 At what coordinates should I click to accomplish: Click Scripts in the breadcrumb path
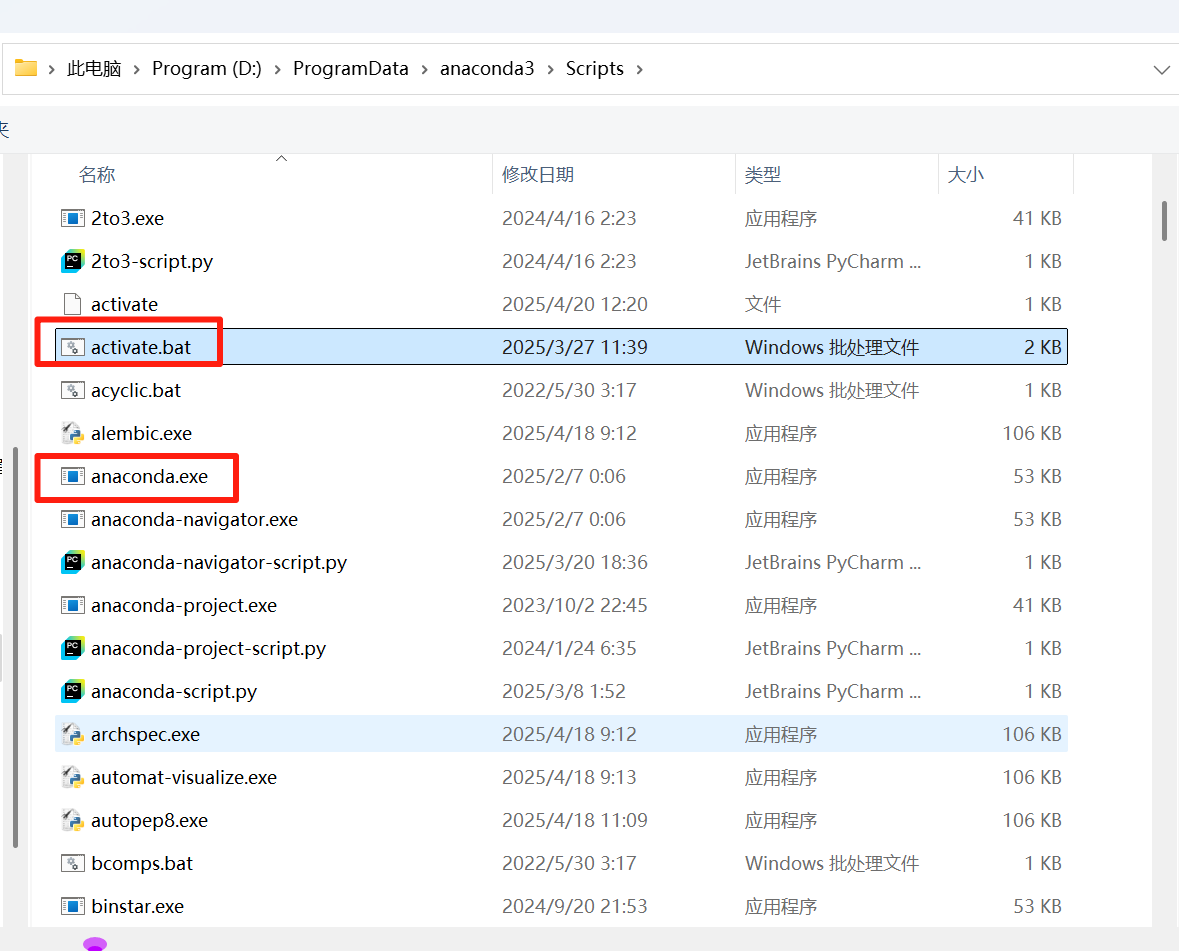click(595, 68)
